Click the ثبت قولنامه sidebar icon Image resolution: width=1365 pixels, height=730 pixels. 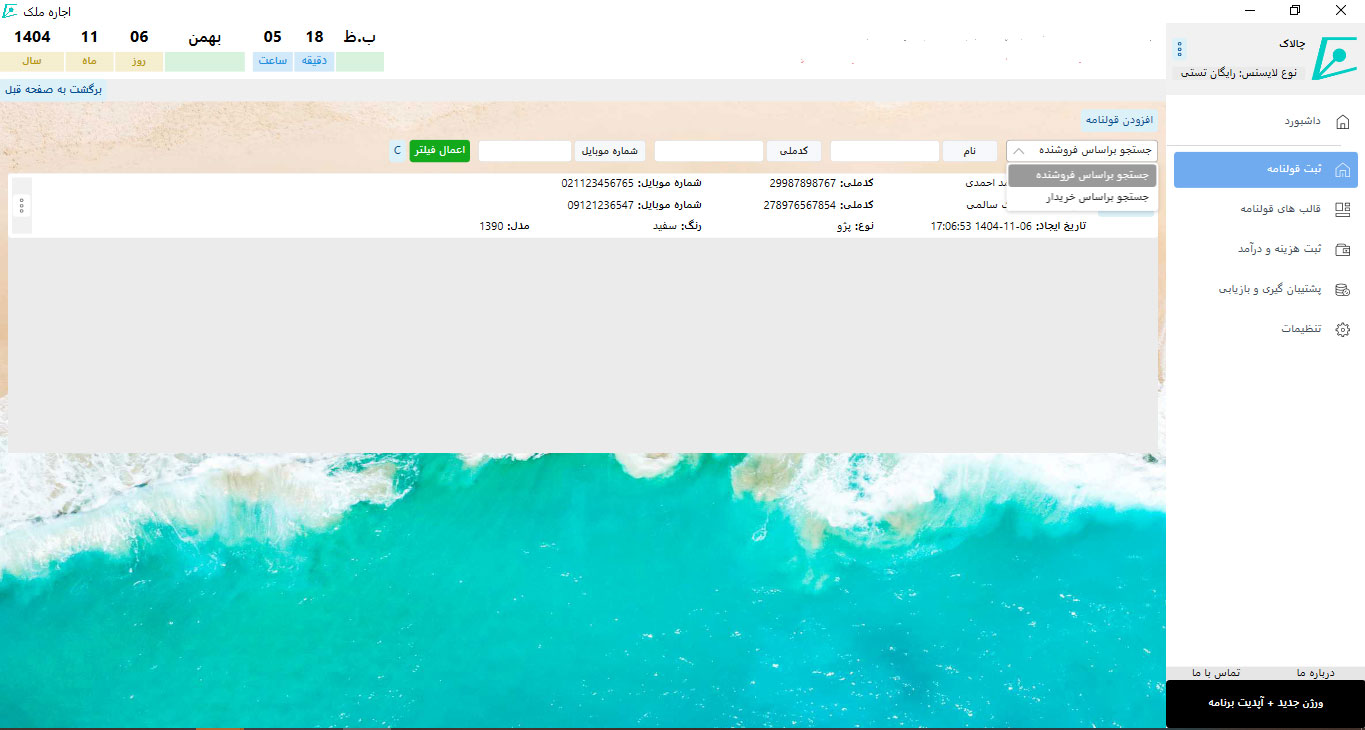(x=1342, y=169)
